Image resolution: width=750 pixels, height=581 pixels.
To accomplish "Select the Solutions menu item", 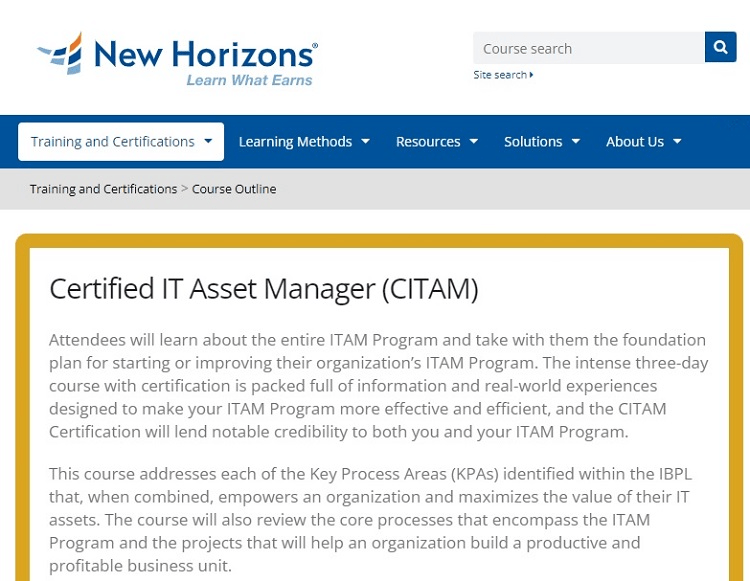I will [x=542, y=142].
